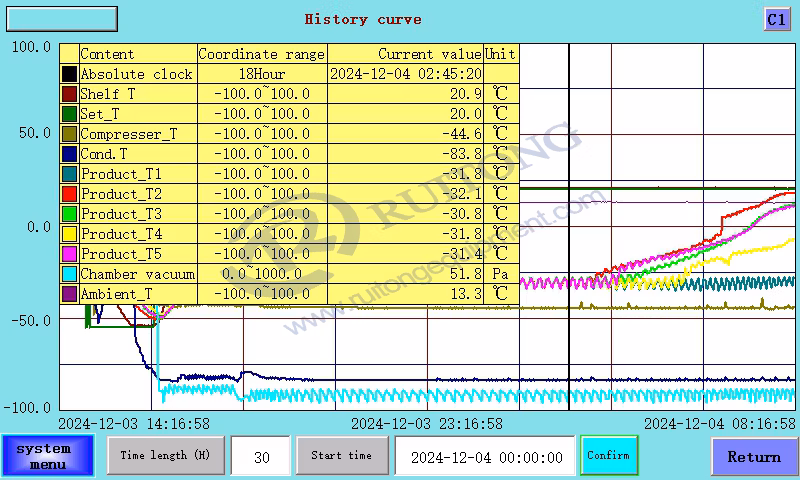The width and height of the screenshot is (800, 480).
Task: Click the Product_T5 value -31.4
Action: [462, 254]
